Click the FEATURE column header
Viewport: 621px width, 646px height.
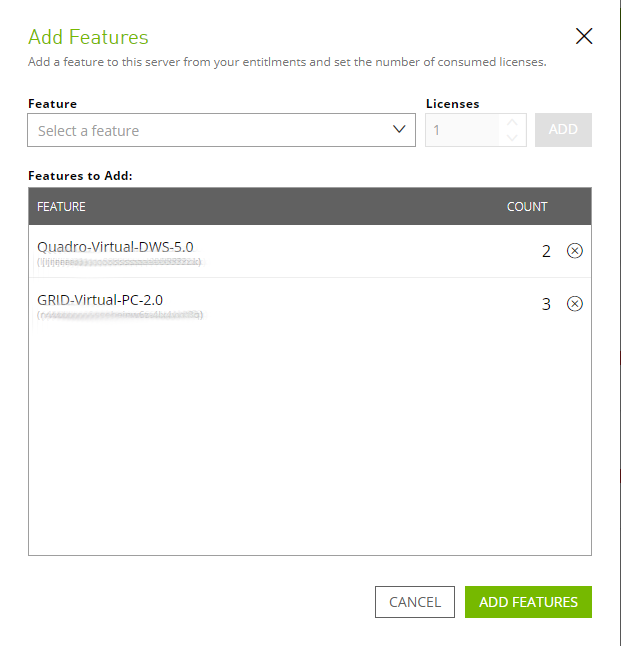(61, 207)
